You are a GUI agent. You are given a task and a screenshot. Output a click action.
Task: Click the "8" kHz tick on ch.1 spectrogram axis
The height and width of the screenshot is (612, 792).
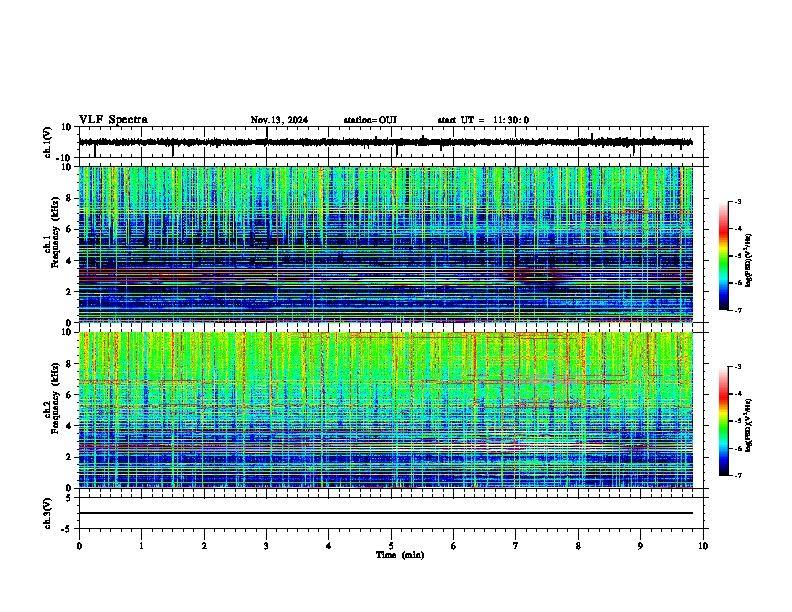click(x=70, y=198)
